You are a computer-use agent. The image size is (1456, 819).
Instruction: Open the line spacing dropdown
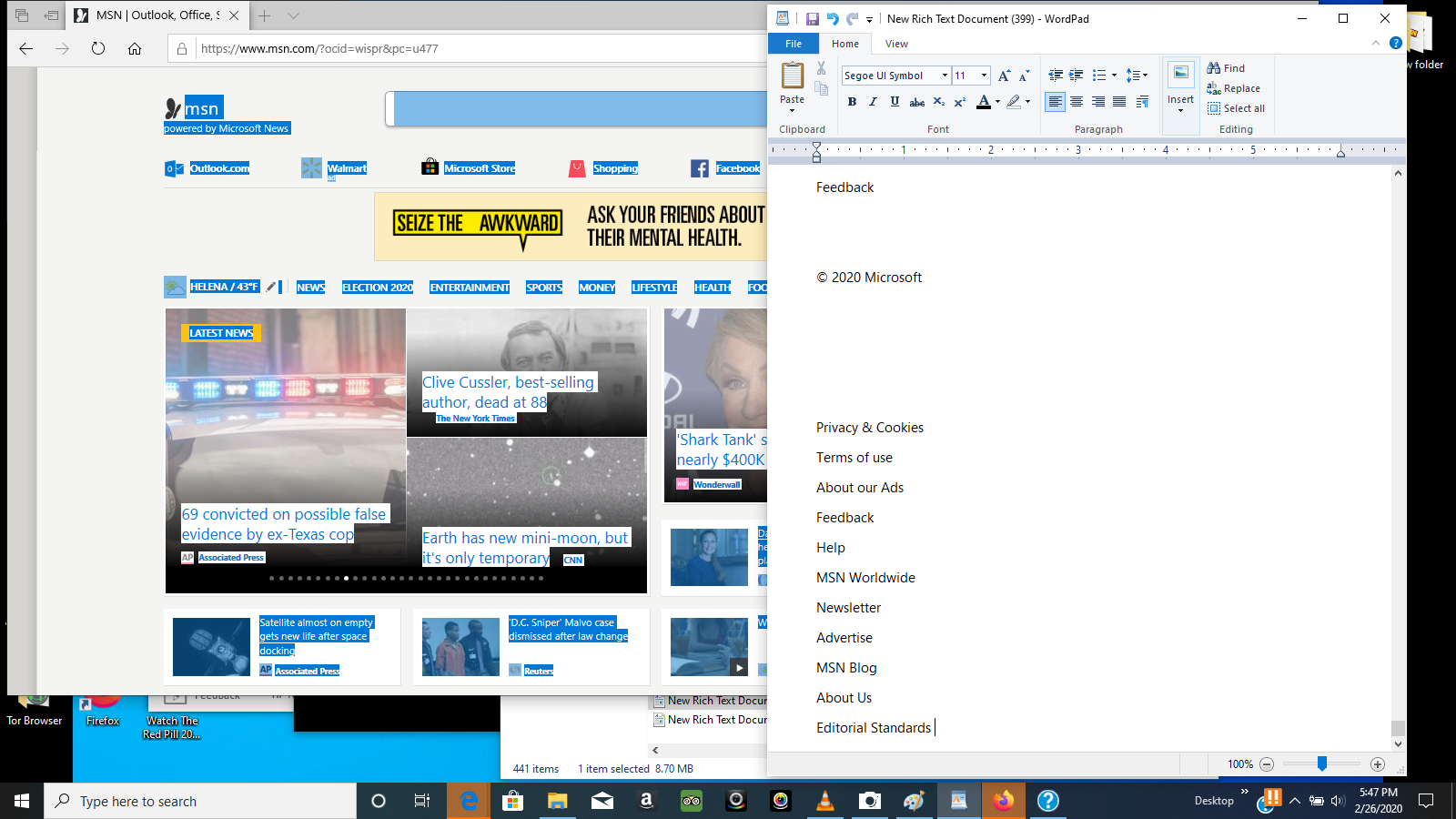coord(1137,76)
